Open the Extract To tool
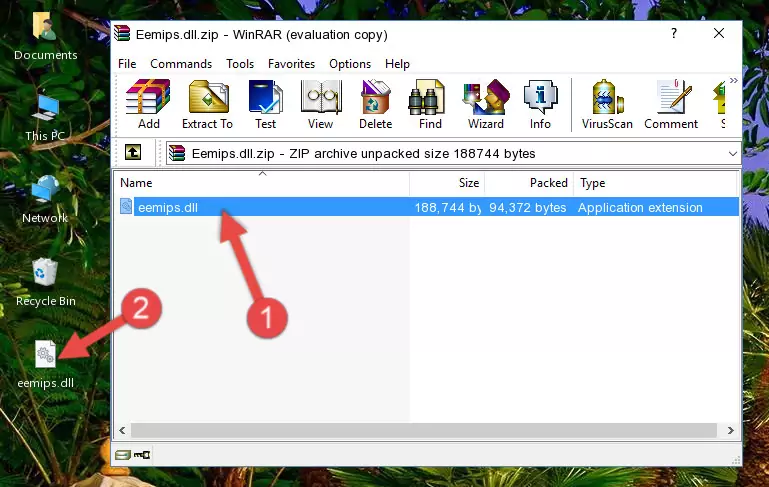 click(x=207, y=104)
